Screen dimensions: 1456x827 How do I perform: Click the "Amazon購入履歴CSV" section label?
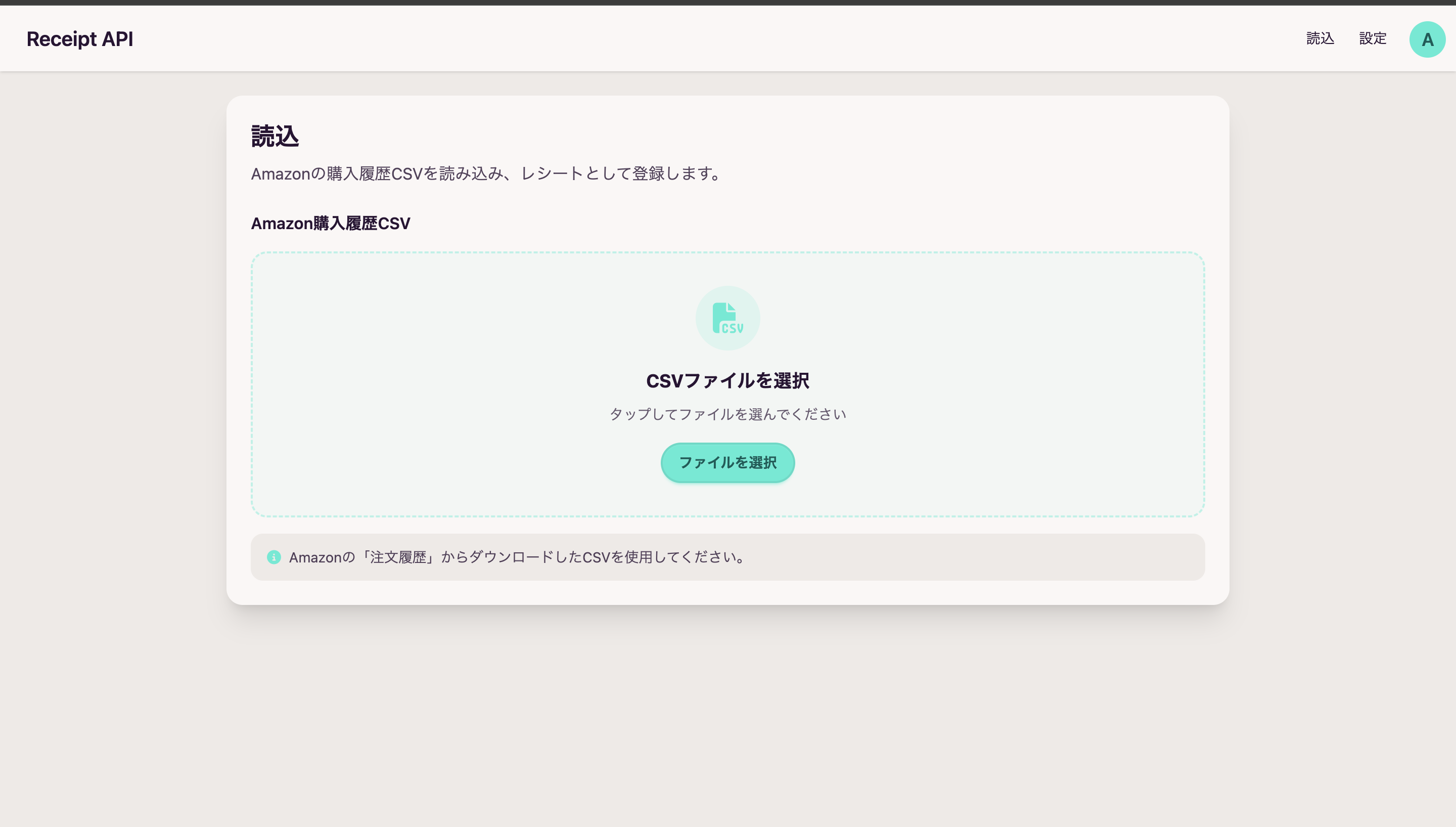(x=330, y=223)
